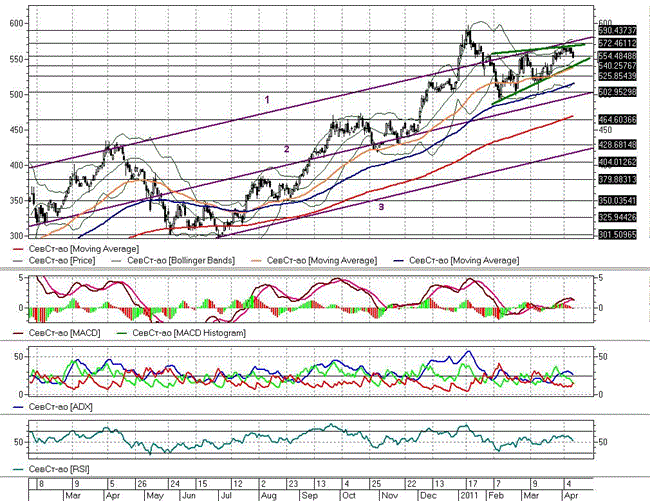
Task: Select the 464.60366 price level label
Action: (x=617, y=120)
